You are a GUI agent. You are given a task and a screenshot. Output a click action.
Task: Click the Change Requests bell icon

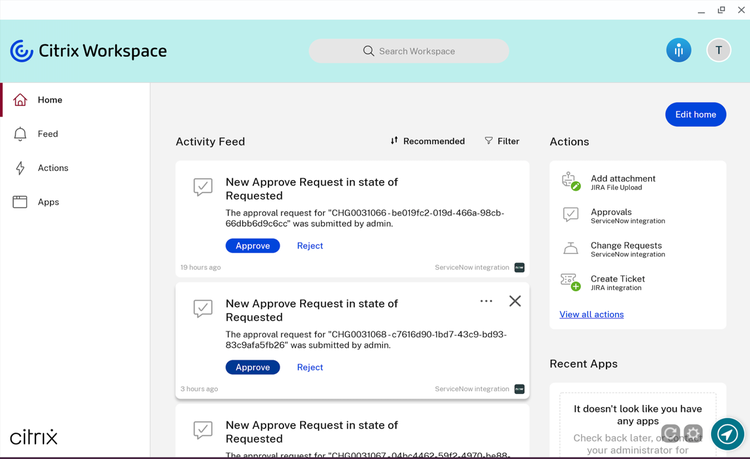pyautogui.click(x=571, y=248)
